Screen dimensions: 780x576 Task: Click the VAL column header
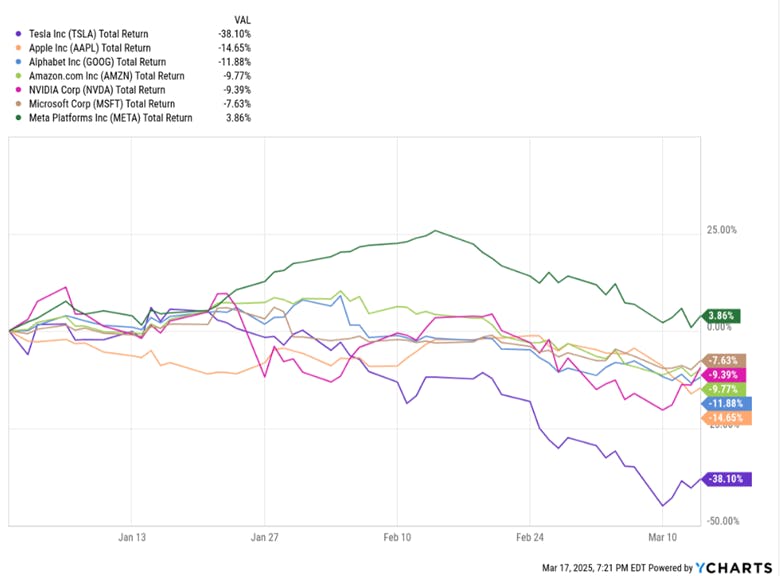[243, 19]
